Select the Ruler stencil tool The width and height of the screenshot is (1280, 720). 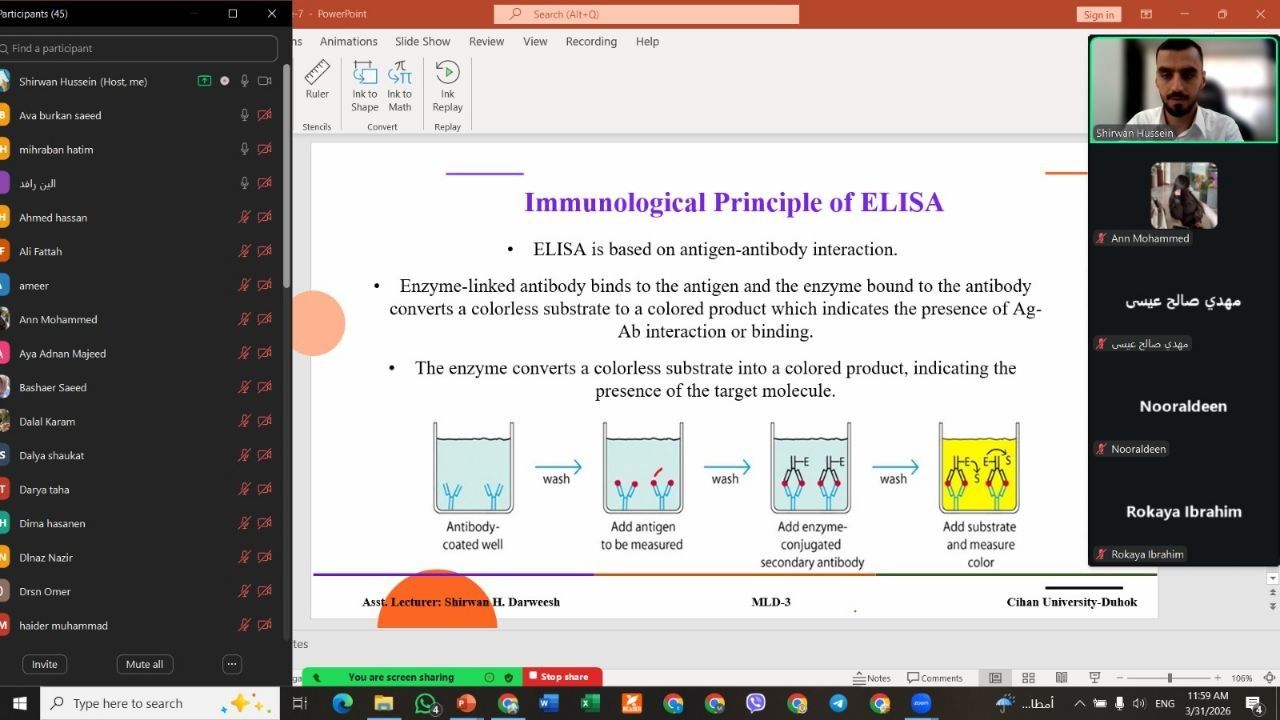[317, 80]
